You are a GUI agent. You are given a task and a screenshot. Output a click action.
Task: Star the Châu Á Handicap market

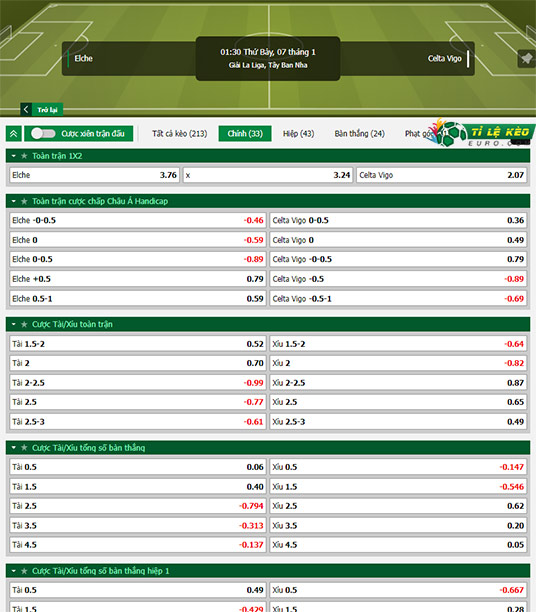pos(24,201)
